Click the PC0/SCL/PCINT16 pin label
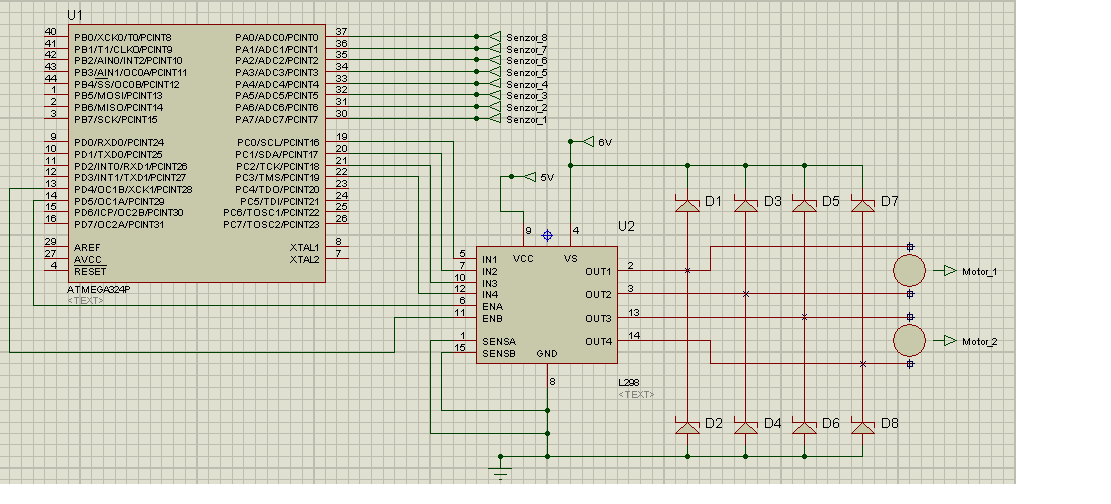 (278, 142)
